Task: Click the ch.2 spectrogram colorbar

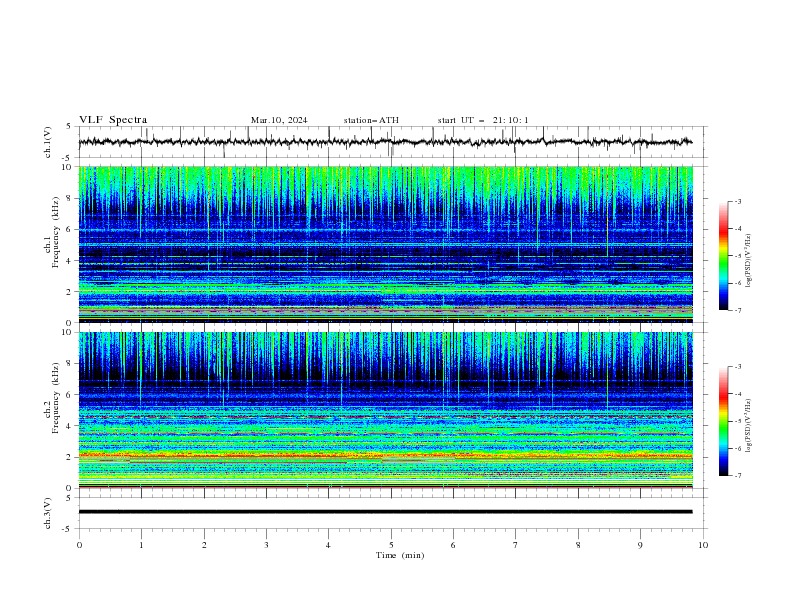Action: (x=723, y=421)
